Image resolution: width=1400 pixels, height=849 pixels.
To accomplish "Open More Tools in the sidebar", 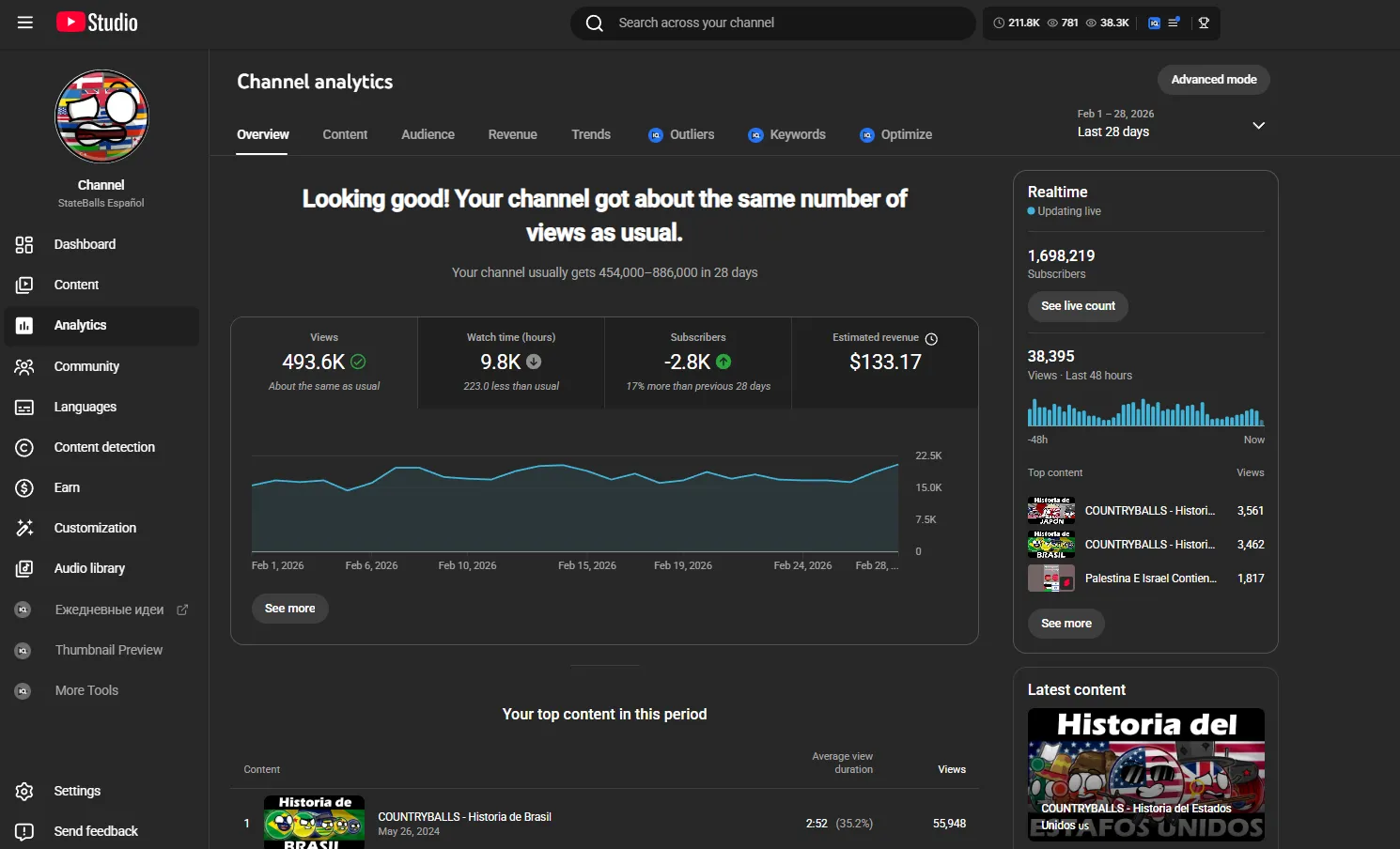I will click(x=101, y=690).
